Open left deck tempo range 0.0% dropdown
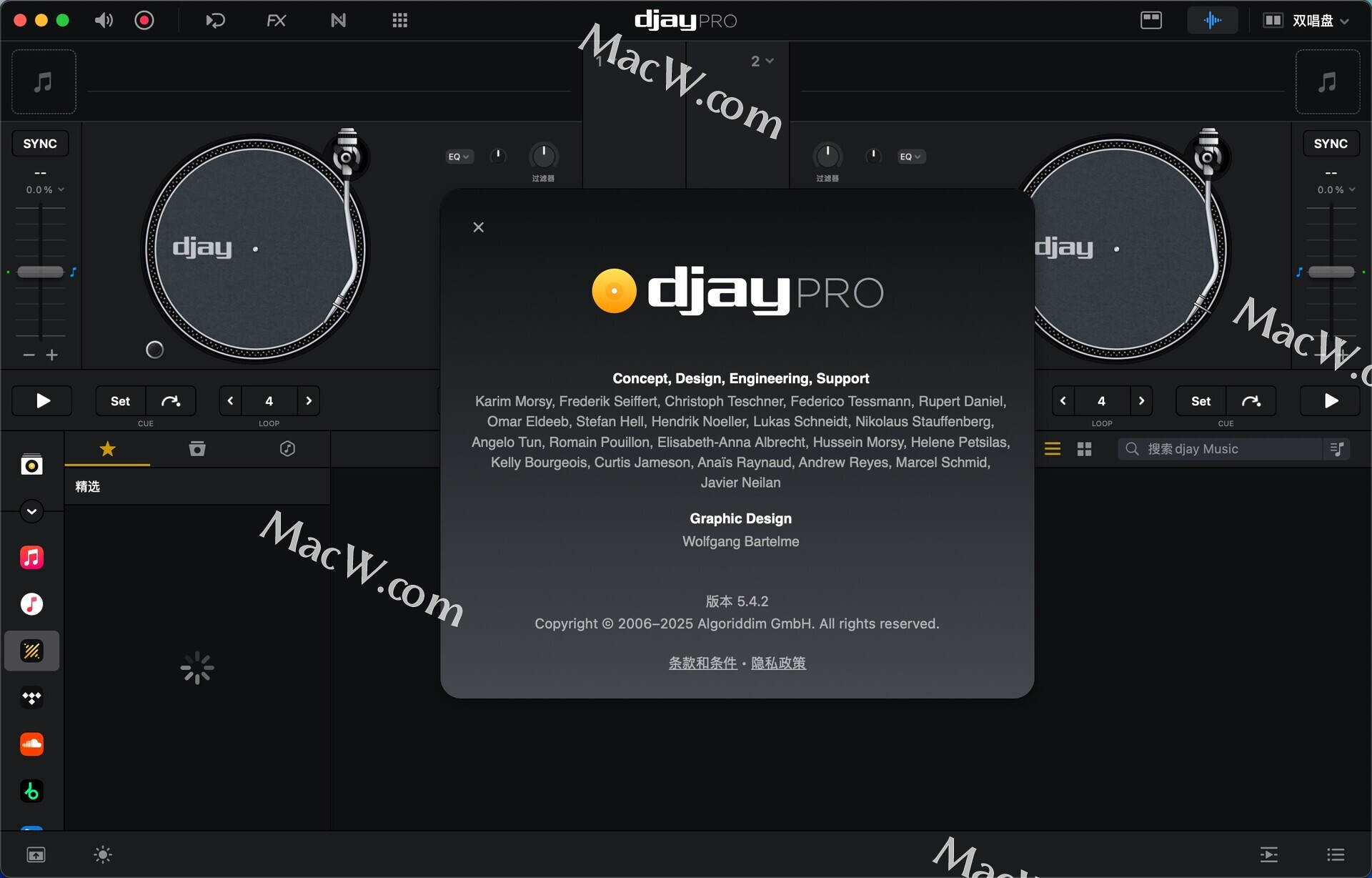 [45, 189]
